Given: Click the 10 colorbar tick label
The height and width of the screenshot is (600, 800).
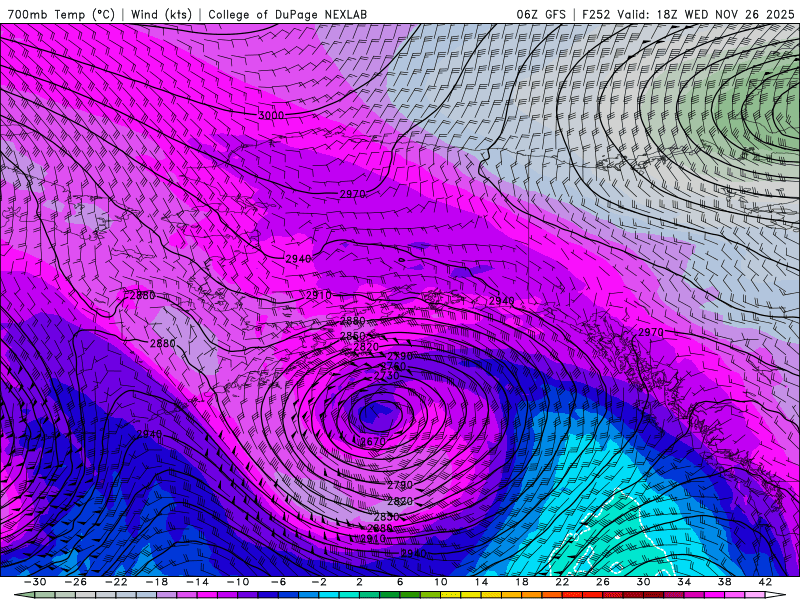Looking at the screenshot, I should coord(440,582).
